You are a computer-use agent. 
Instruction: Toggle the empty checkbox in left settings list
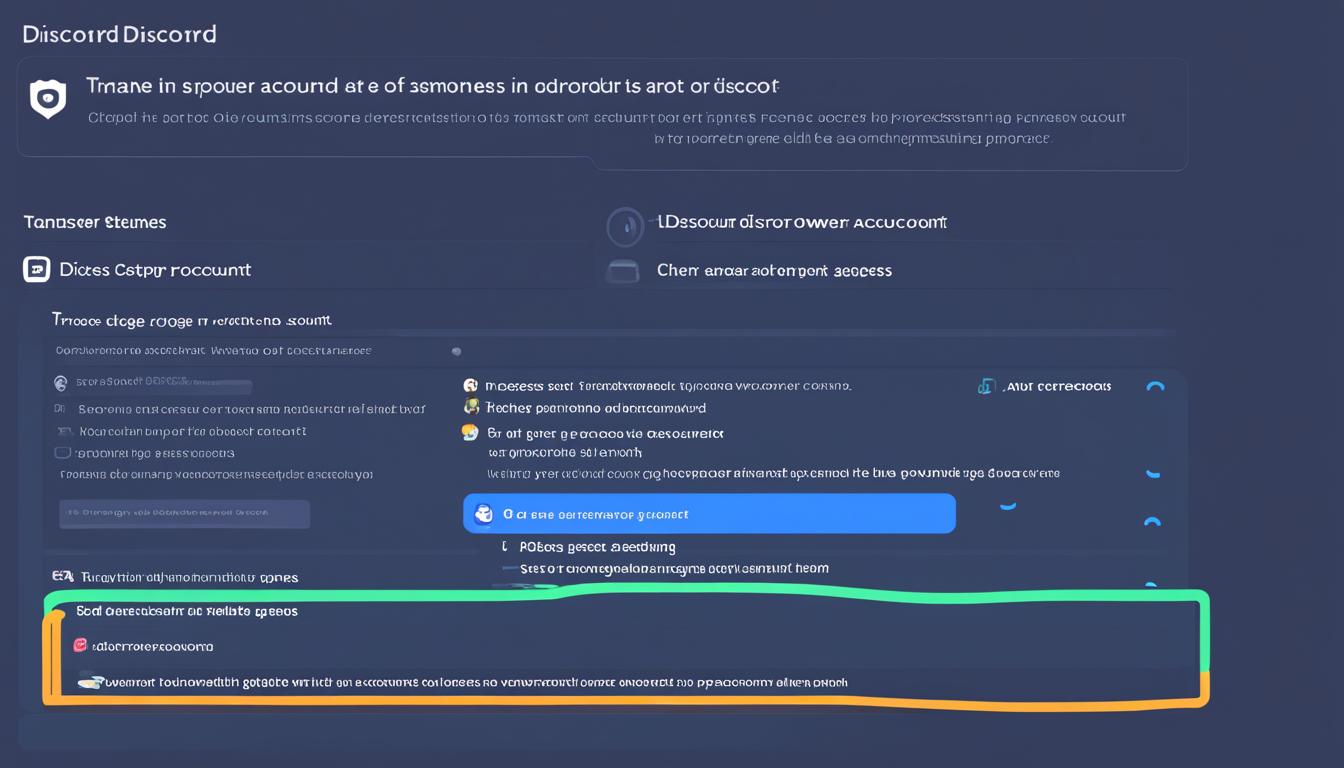coord(62,453)
